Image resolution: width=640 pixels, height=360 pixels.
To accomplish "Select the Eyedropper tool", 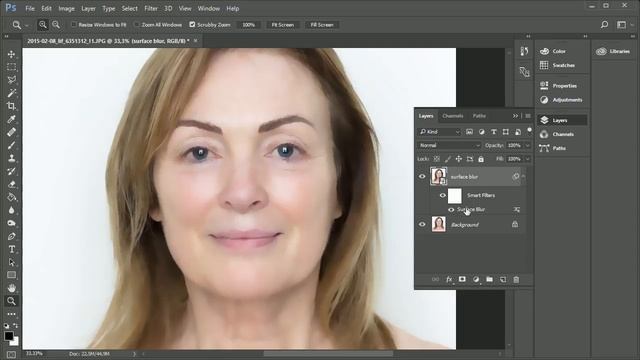I will (11, 119).
